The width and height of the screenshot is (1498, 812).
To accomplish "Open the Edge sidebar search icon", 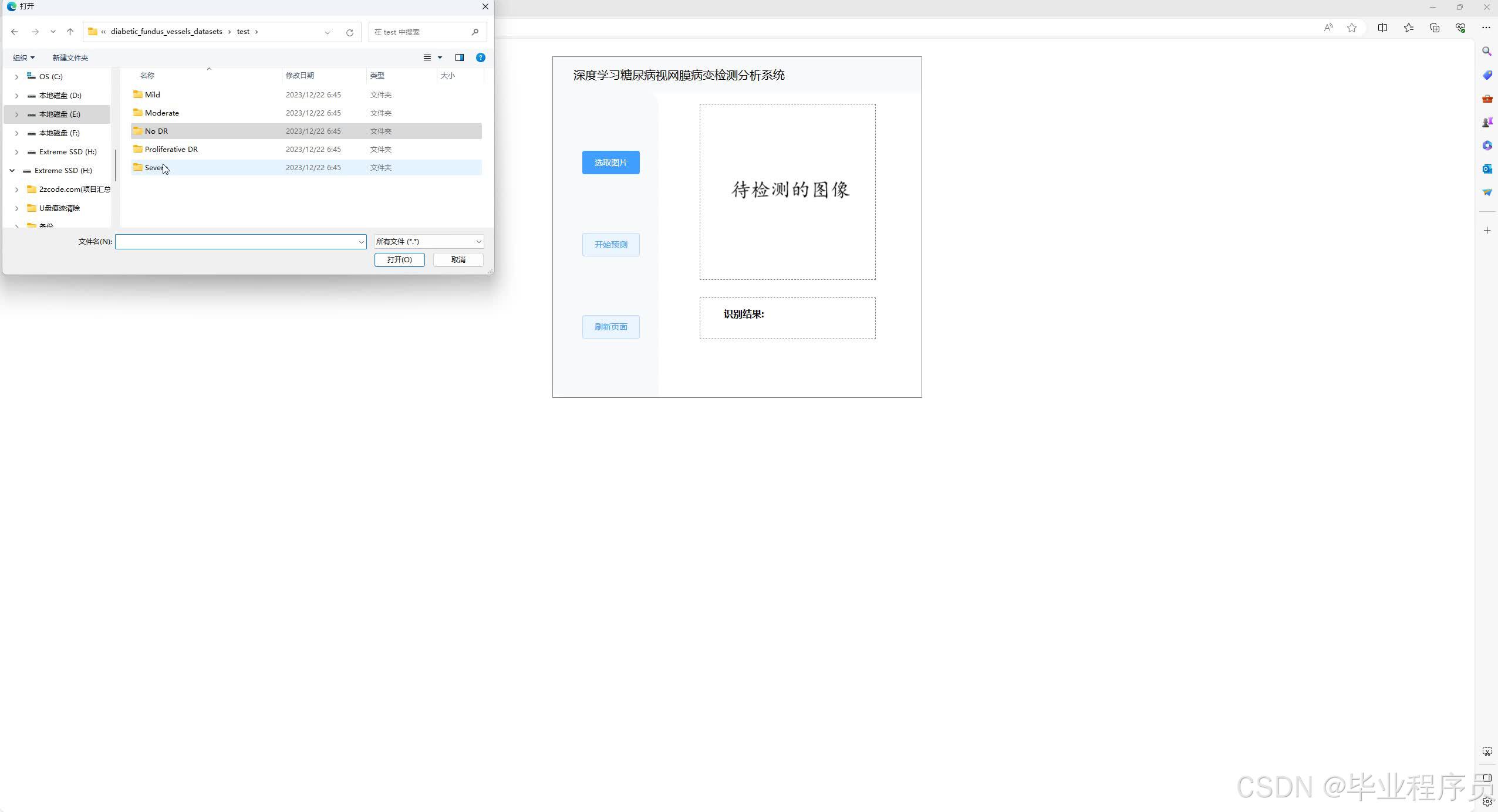I will (x=1487, y=52).
